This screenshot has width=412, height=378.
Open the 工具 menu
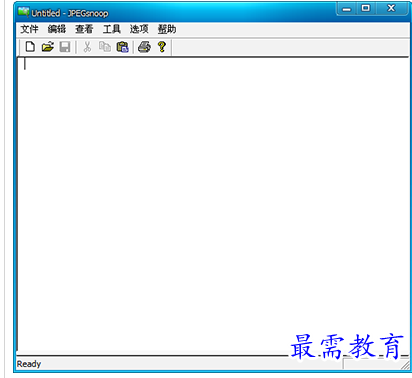(111, 29)
